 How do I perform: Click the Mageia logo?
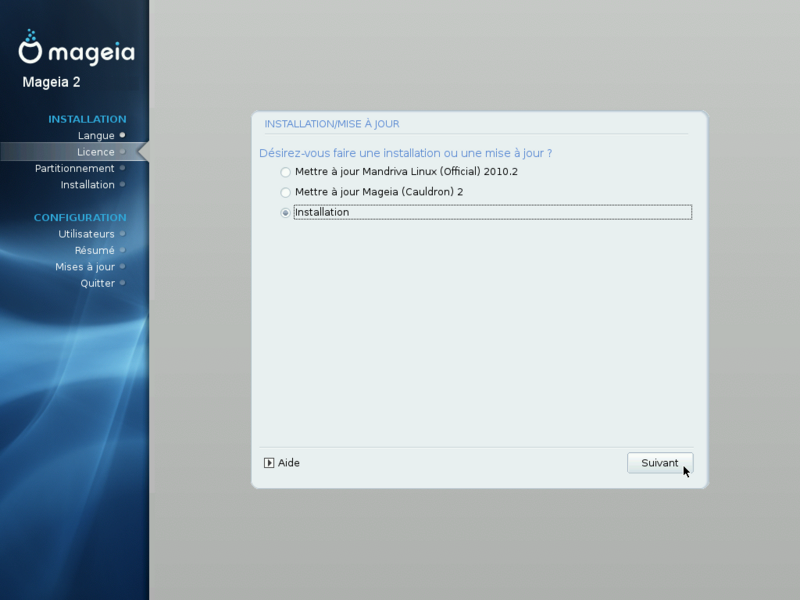[x=77, y=48]
